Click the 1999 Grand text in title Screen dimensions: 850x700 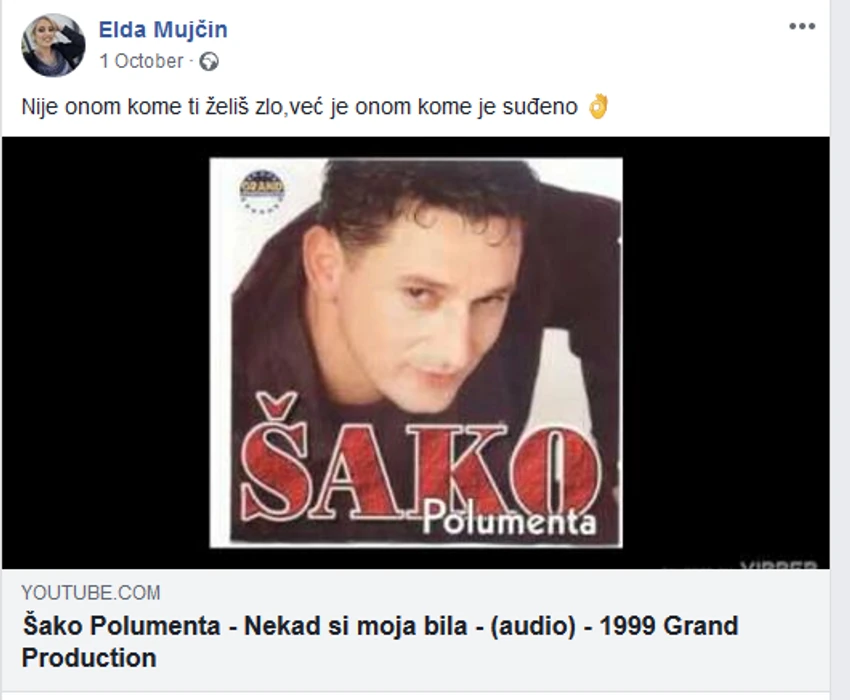click(669, 626)
